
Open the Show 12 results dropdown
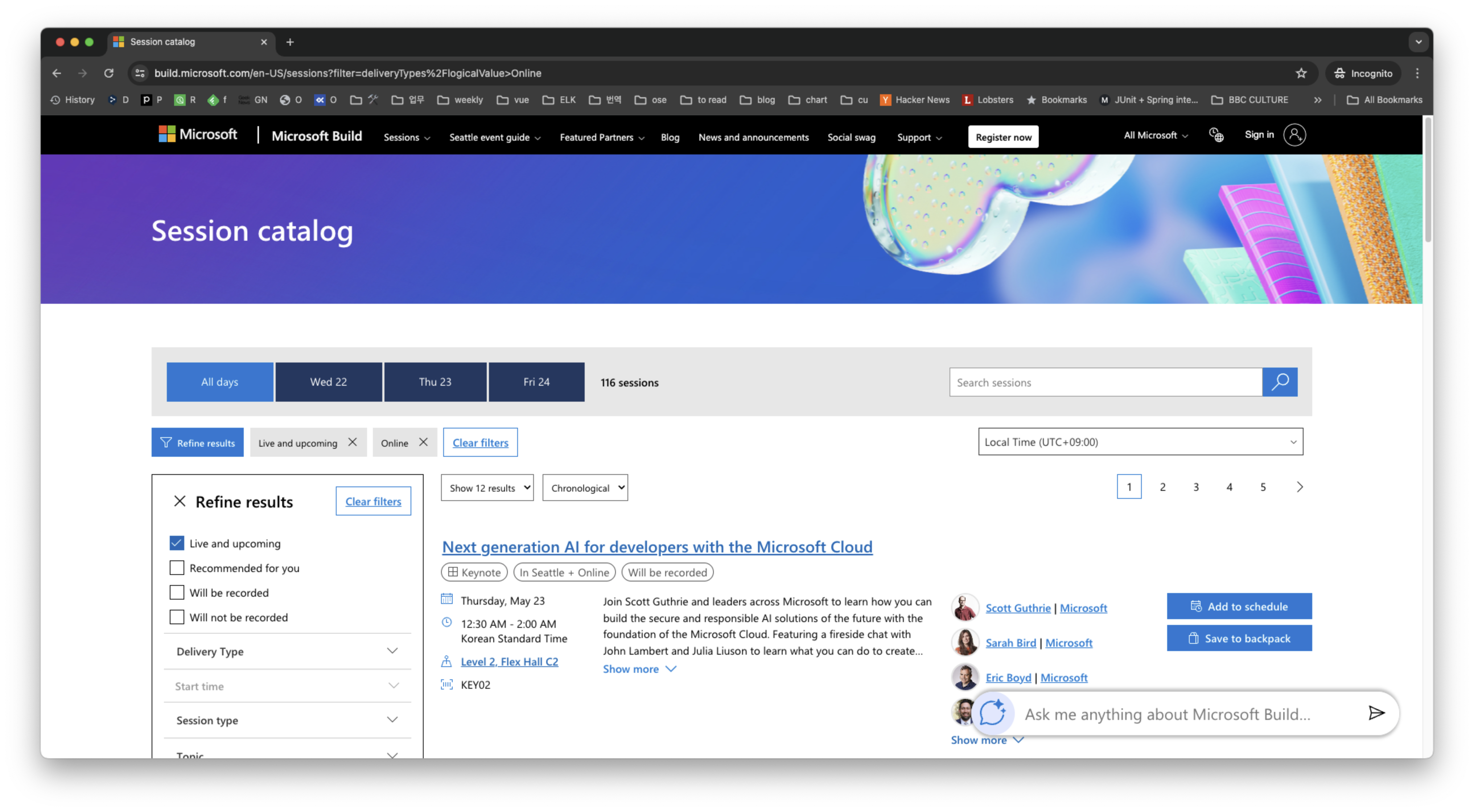(487, 487)
